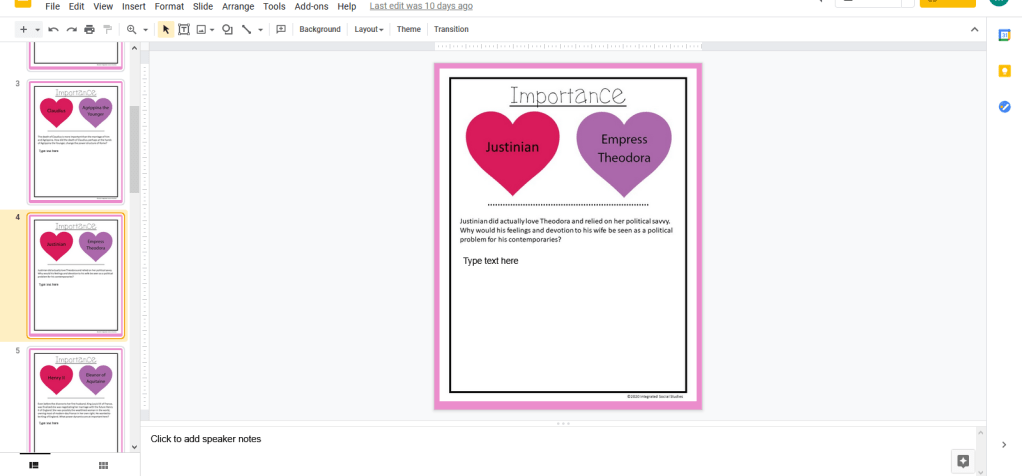Open Google Calendar in the side panel

coord(1004,35)
